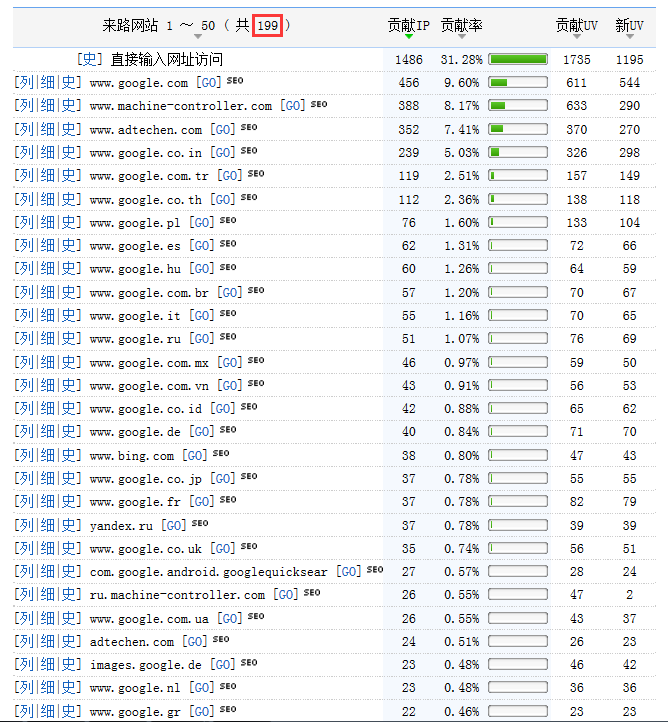Screen dimensions: 668x722
Task: Open SEO icon for www.bing.com
Action: pyautogui.click(x=221, y=453)
